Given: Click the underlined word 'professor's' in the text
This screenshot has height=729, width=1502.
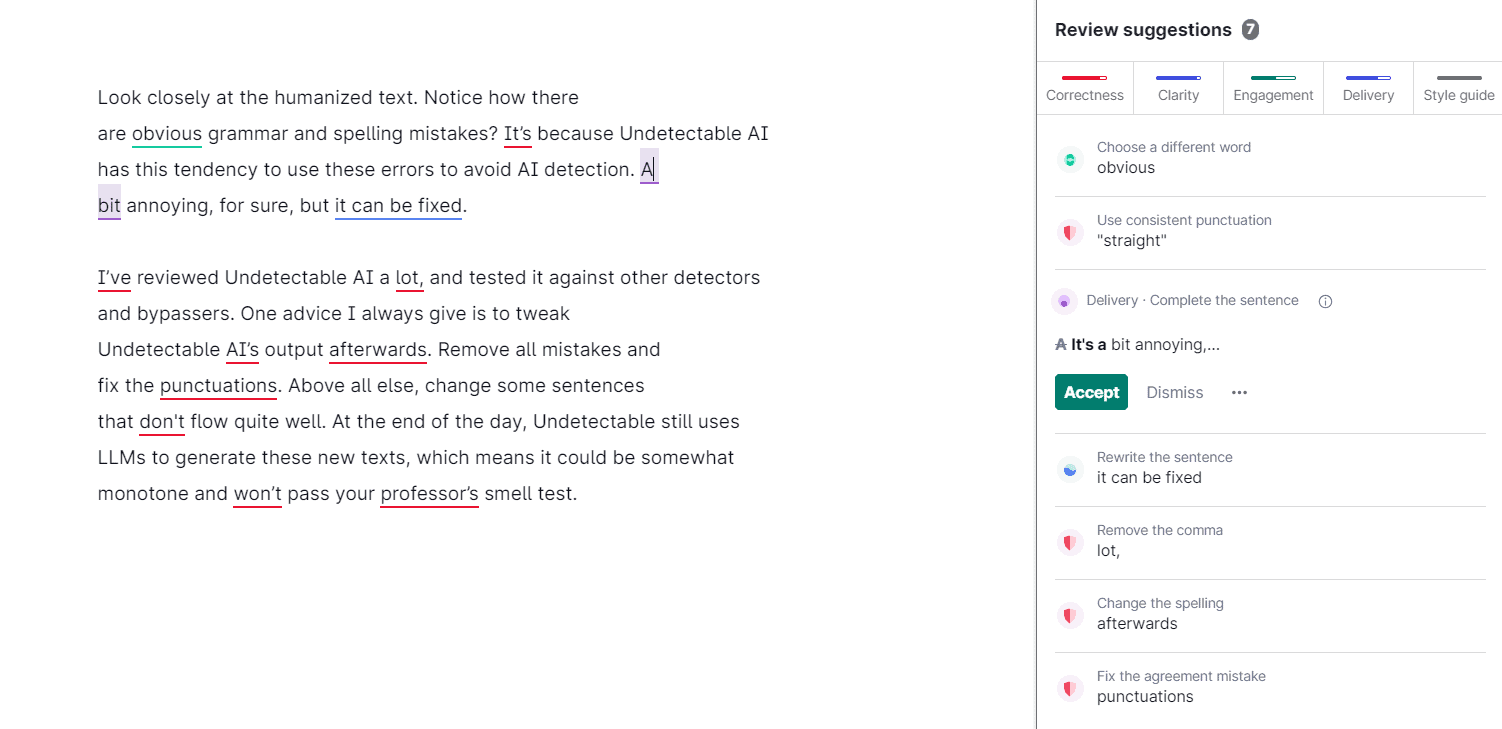Looking at the screenshot, I should [x=429, y=494].
